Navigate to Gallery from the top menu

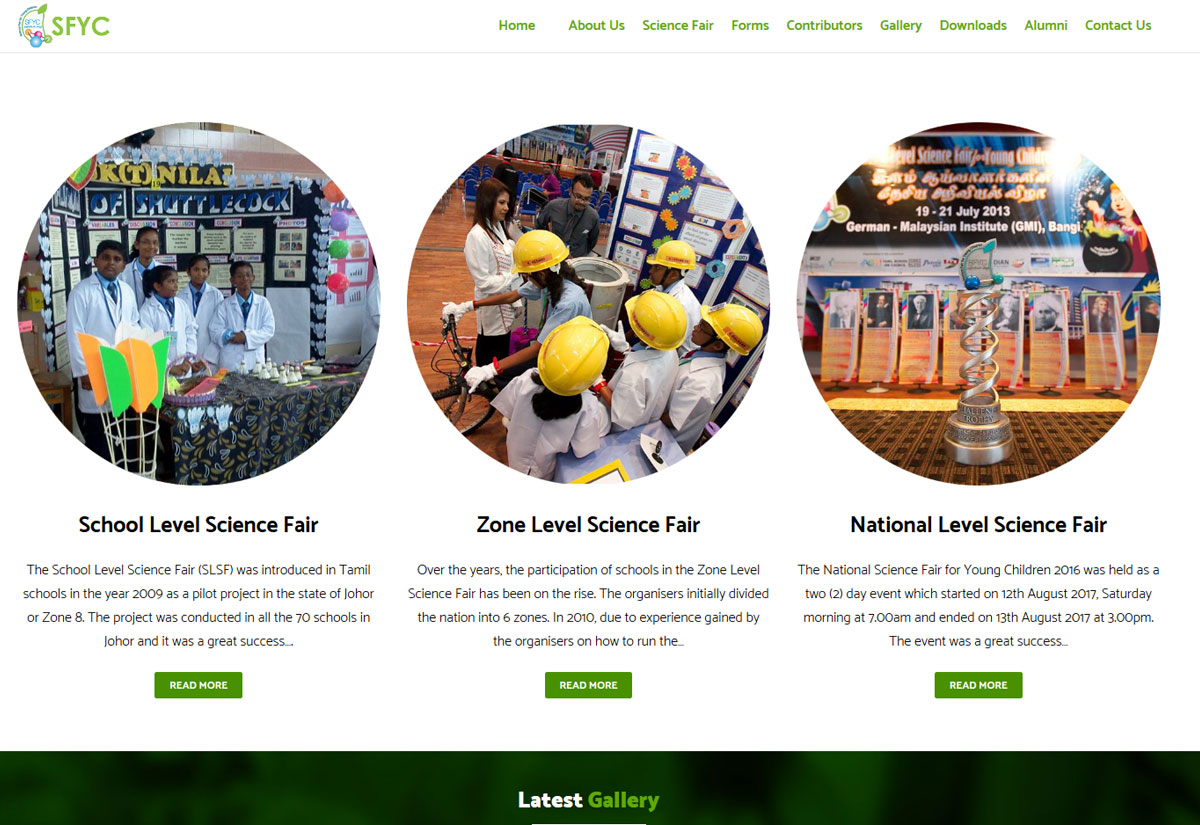[x=901, y=26]
